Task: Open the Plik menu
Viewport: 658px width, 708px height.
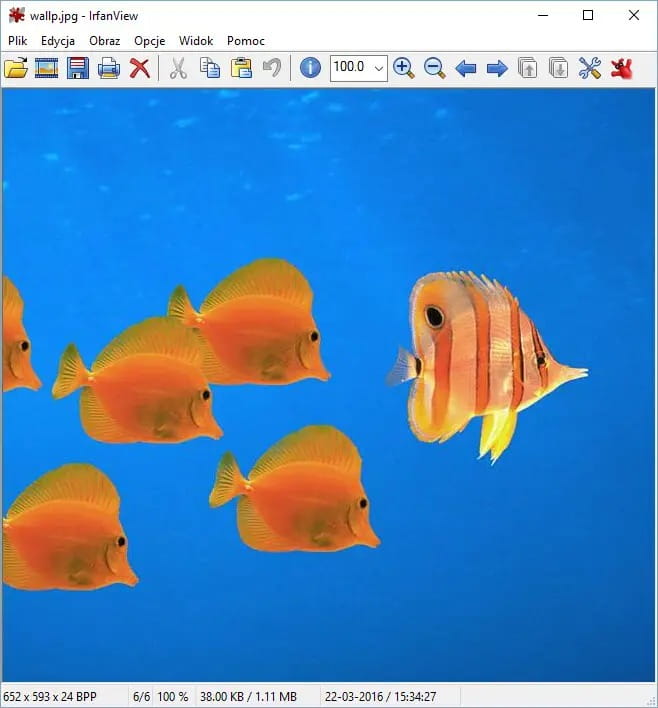Action: point(17,41)
